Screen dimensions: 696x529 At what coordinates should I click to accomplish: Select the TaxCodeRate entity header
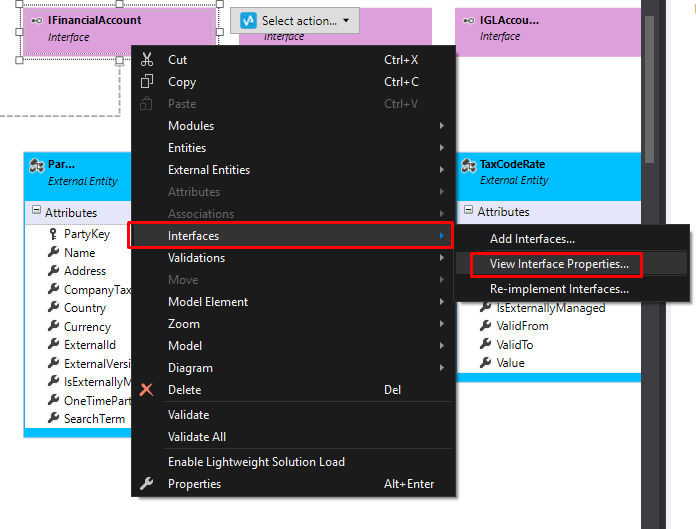(x=549, y=177)
